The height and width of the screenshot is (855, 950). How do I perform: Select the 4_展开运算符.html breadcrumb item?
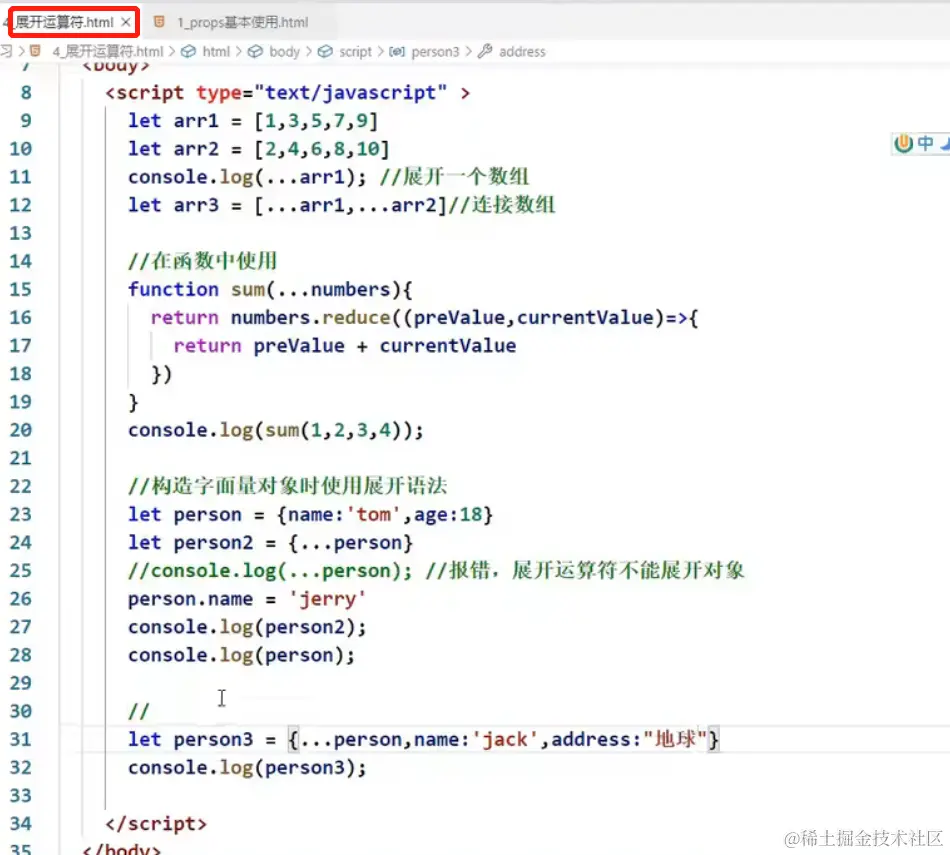(x=108, y=52)
